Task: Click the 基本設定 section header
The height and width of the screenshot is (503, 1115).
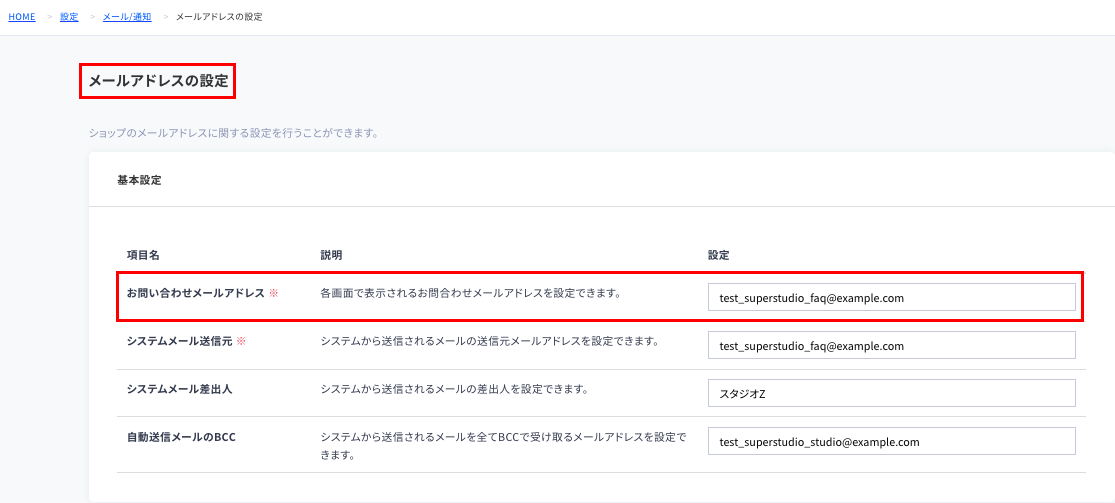Action: coord(139,180)
